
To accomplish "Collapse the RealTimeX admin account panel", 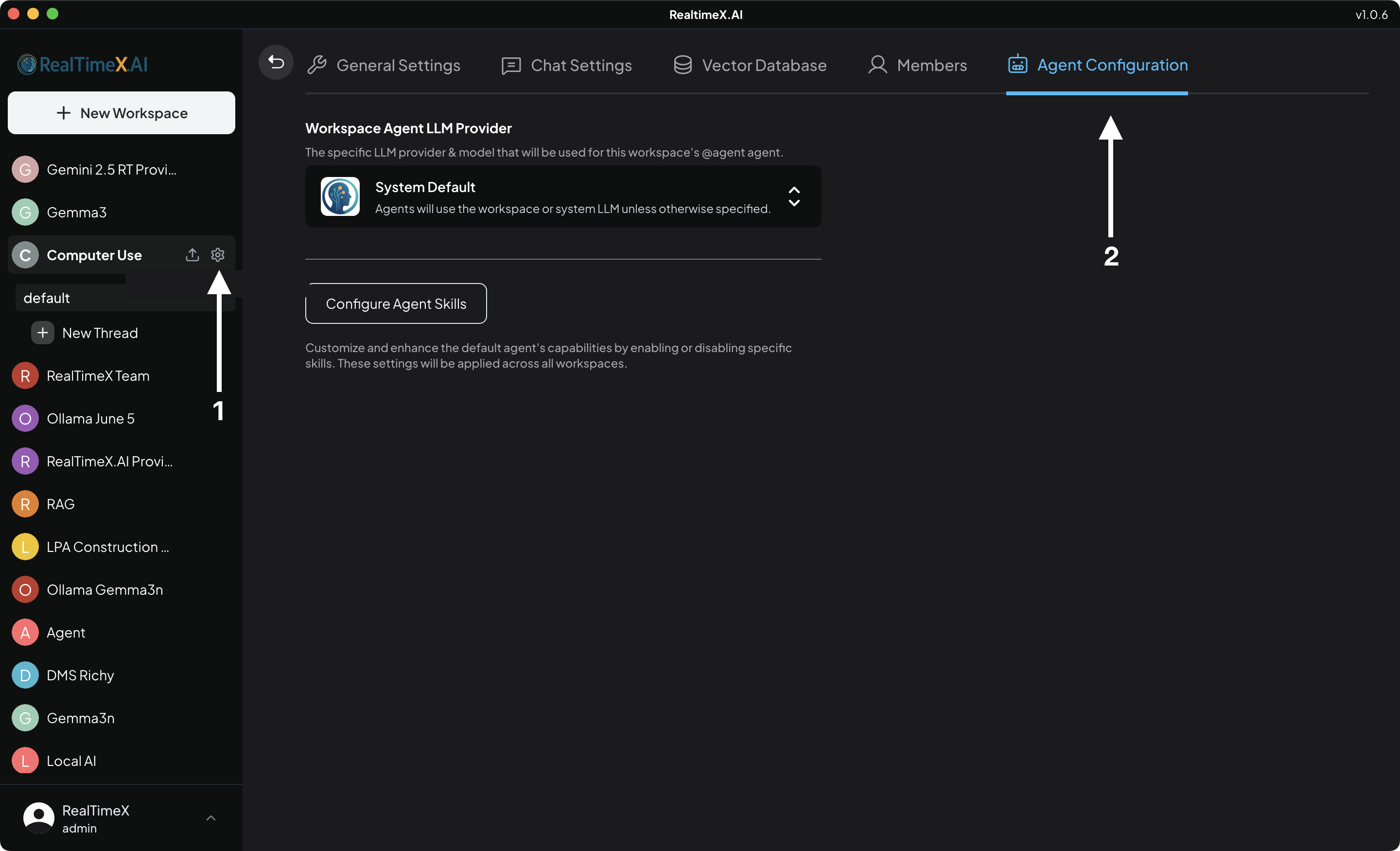I will [x=211, y=817].
